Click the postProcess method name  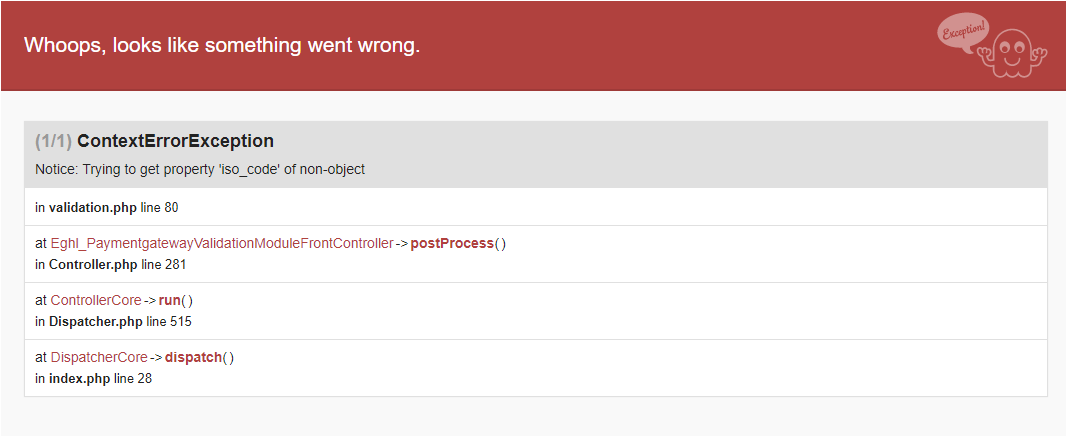pos(452,244)
